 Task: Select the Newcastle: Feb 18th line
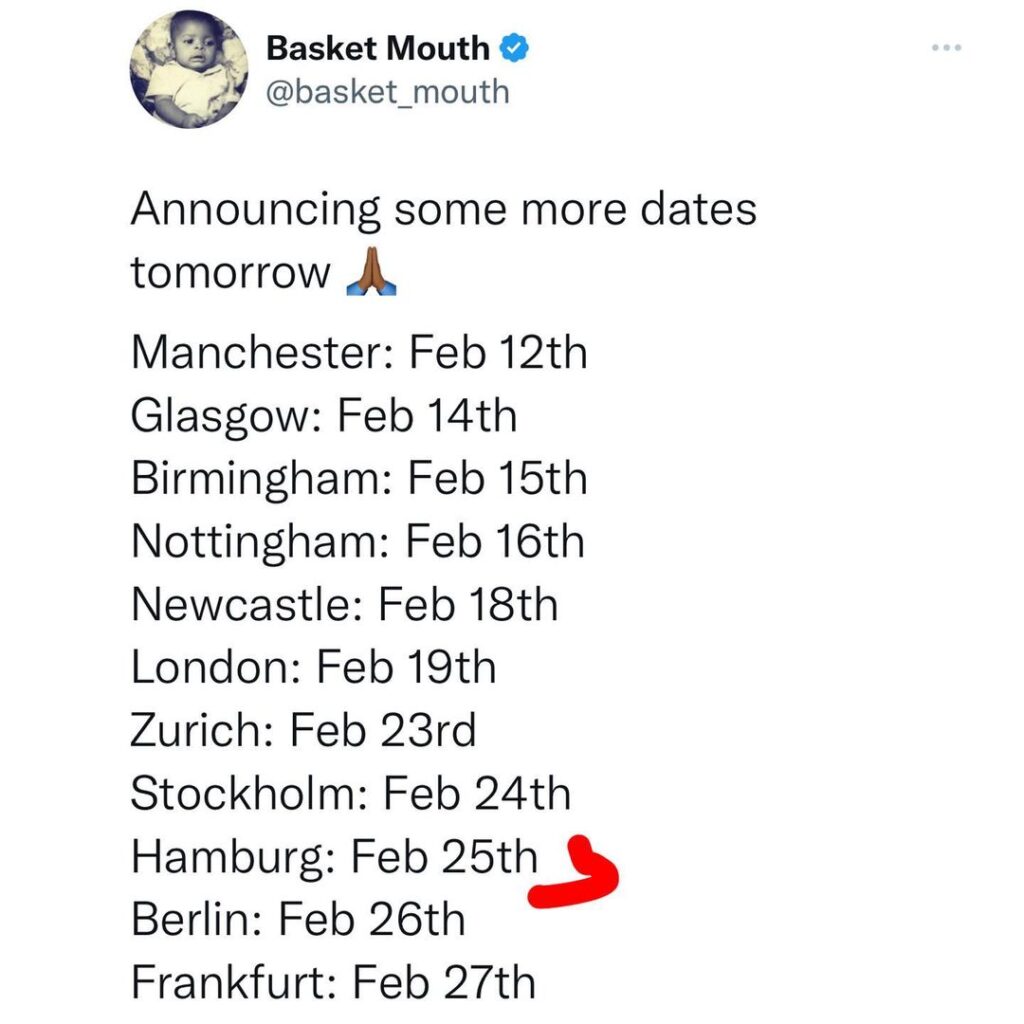[344, 605]
